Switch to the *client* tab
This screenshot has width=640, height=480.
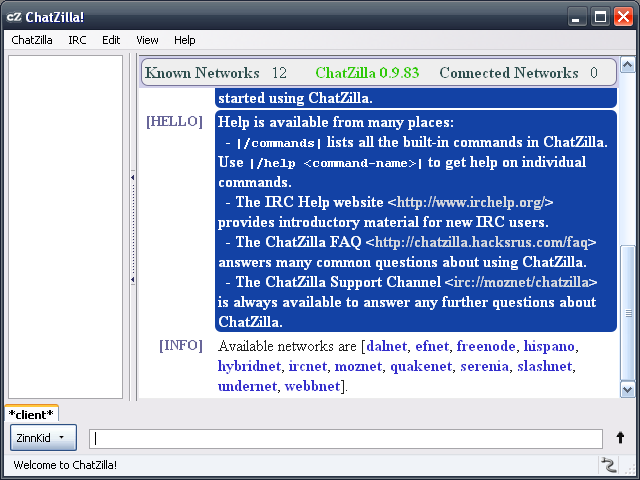click(x=31, y=414)
